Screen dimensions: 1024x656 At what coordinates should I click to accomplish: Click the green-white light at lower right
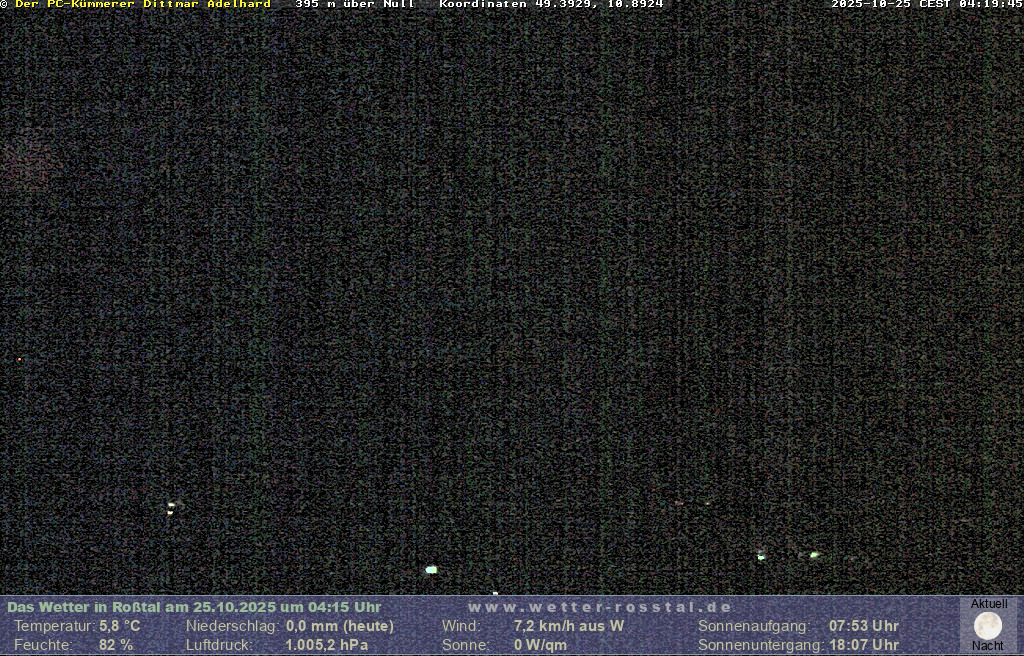coord(814,554)
